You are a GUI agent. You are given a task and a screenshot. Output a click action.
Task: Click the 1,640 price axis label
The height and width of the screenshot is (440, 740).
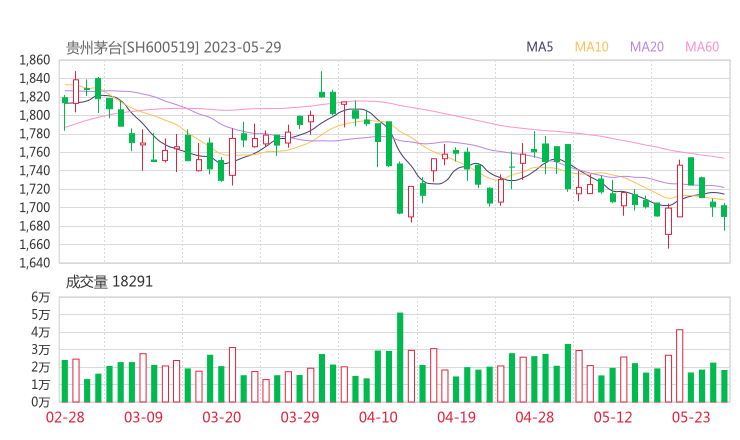pyautogui.click(x=34, y=262)
